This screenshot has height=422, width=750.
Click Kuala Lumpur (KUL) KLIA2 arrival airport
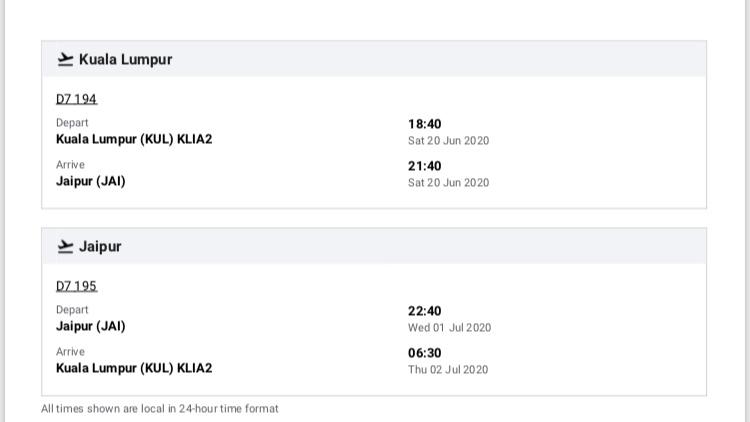coord(134,368)
